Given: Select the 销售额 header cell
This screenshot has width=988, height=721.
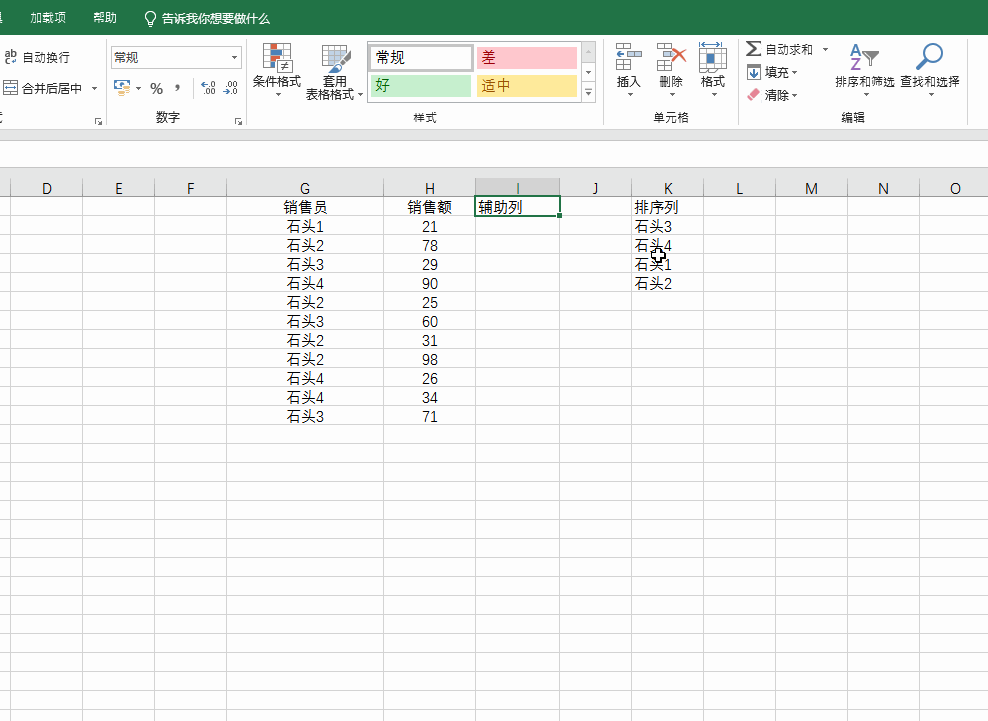Looking at the screenshot, I should click(x=430, y=207).
